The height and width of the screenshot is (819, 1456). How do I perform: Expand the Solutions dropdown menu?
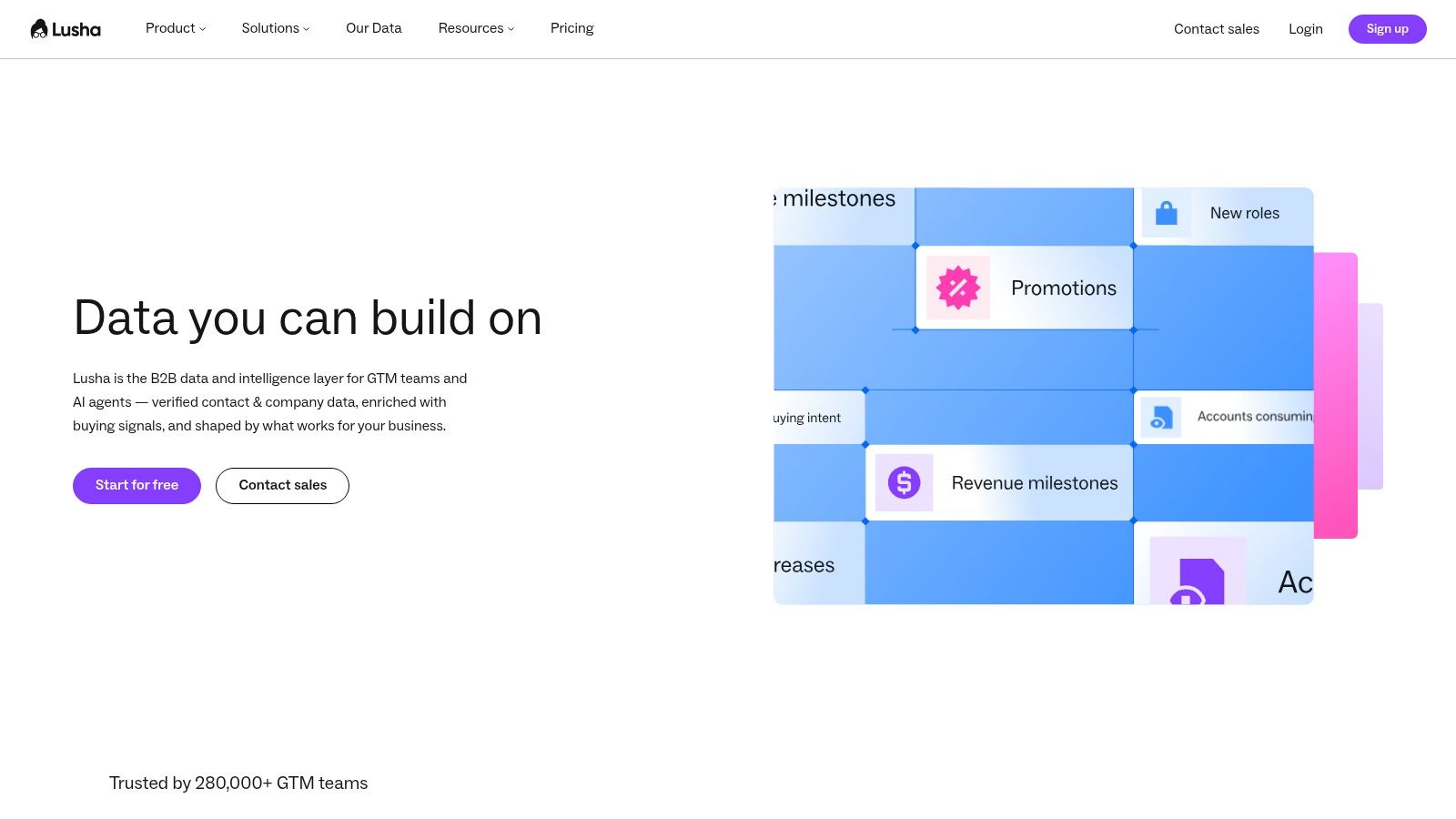coord(276,28)
